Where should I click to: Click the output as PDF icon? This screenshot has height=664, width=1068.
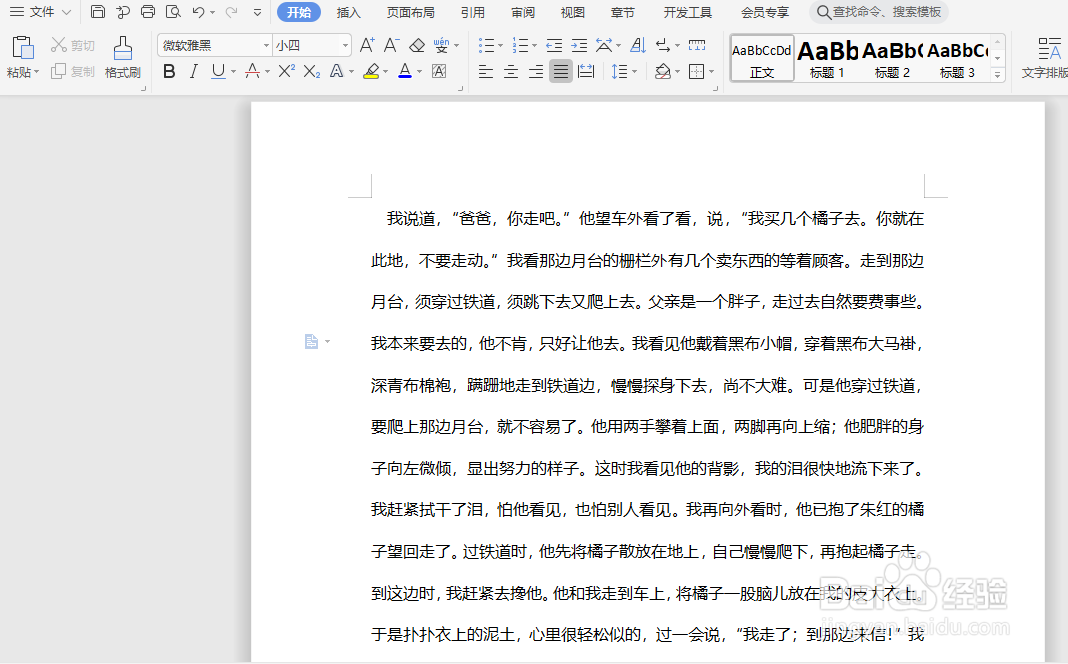tap(123, 12)
